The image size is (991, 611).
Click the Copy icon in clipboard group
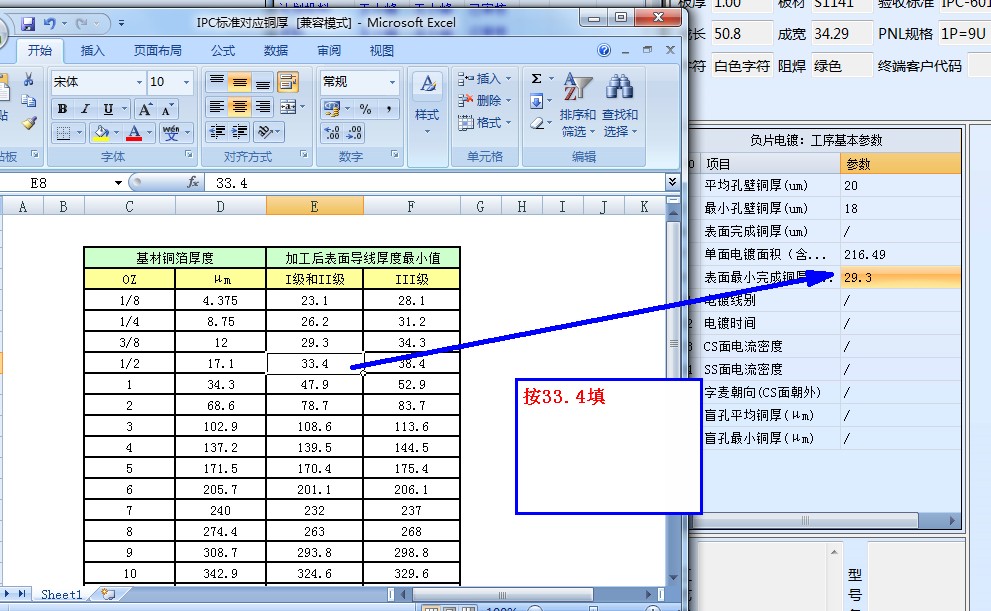28,101
